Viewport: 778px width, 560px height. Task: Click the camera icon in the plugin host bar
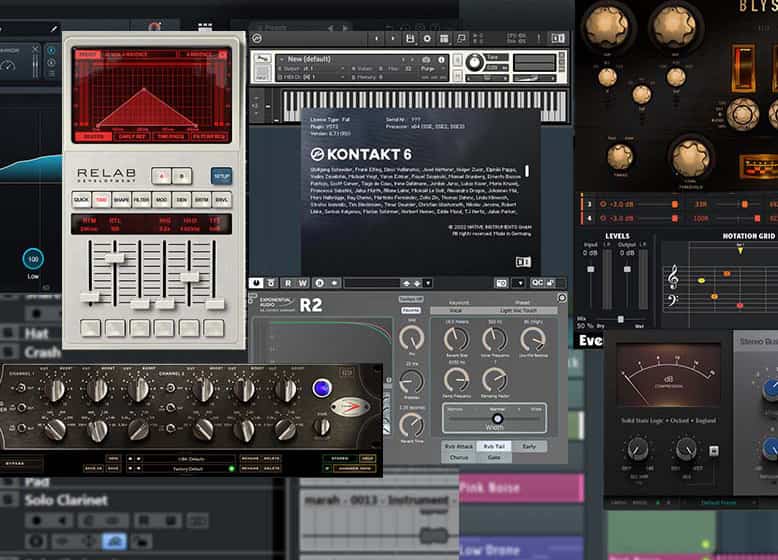[501, 283]
